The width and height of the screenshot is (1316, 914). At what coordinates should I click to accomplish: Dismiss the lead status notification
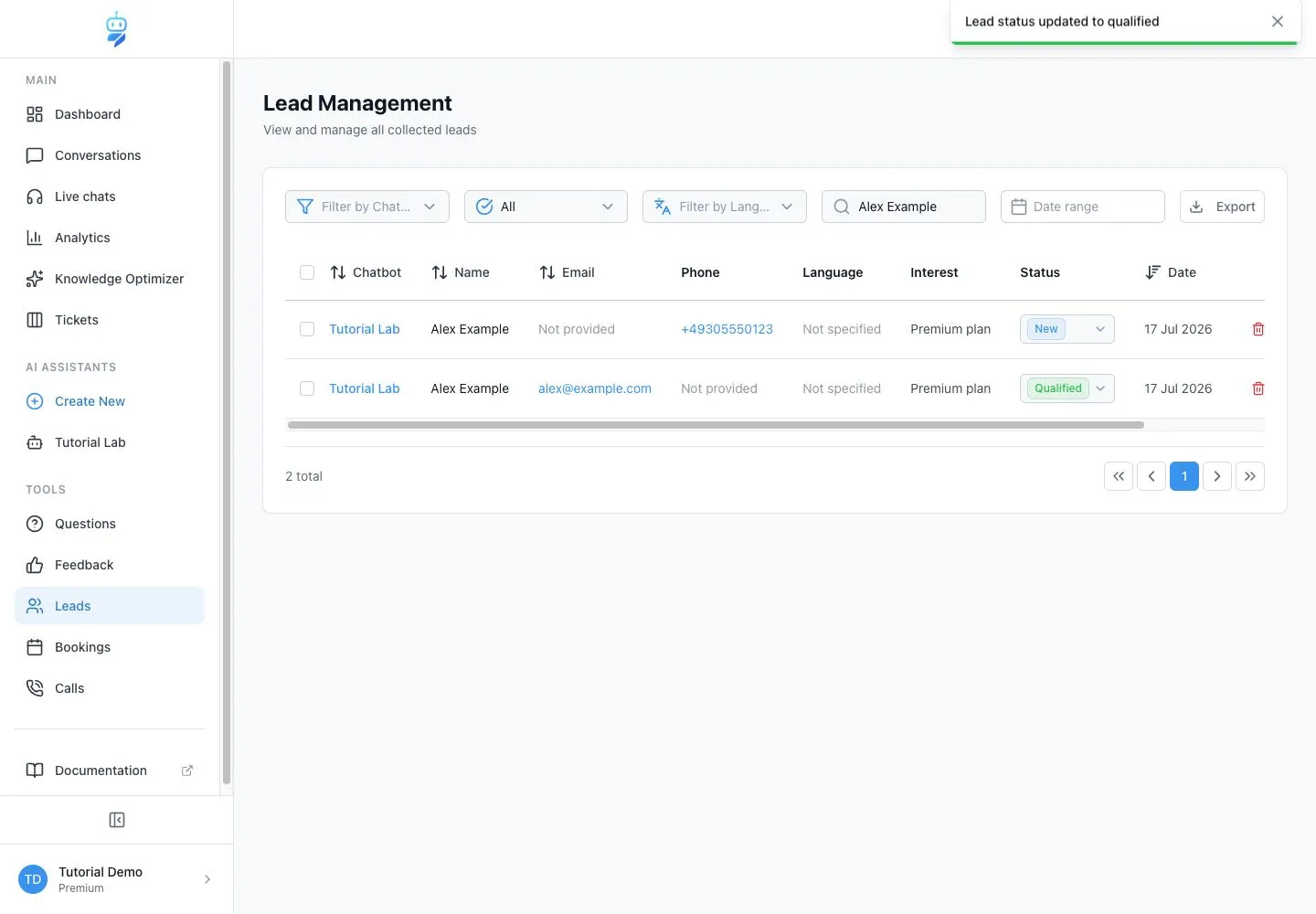tap(1278, 21)
